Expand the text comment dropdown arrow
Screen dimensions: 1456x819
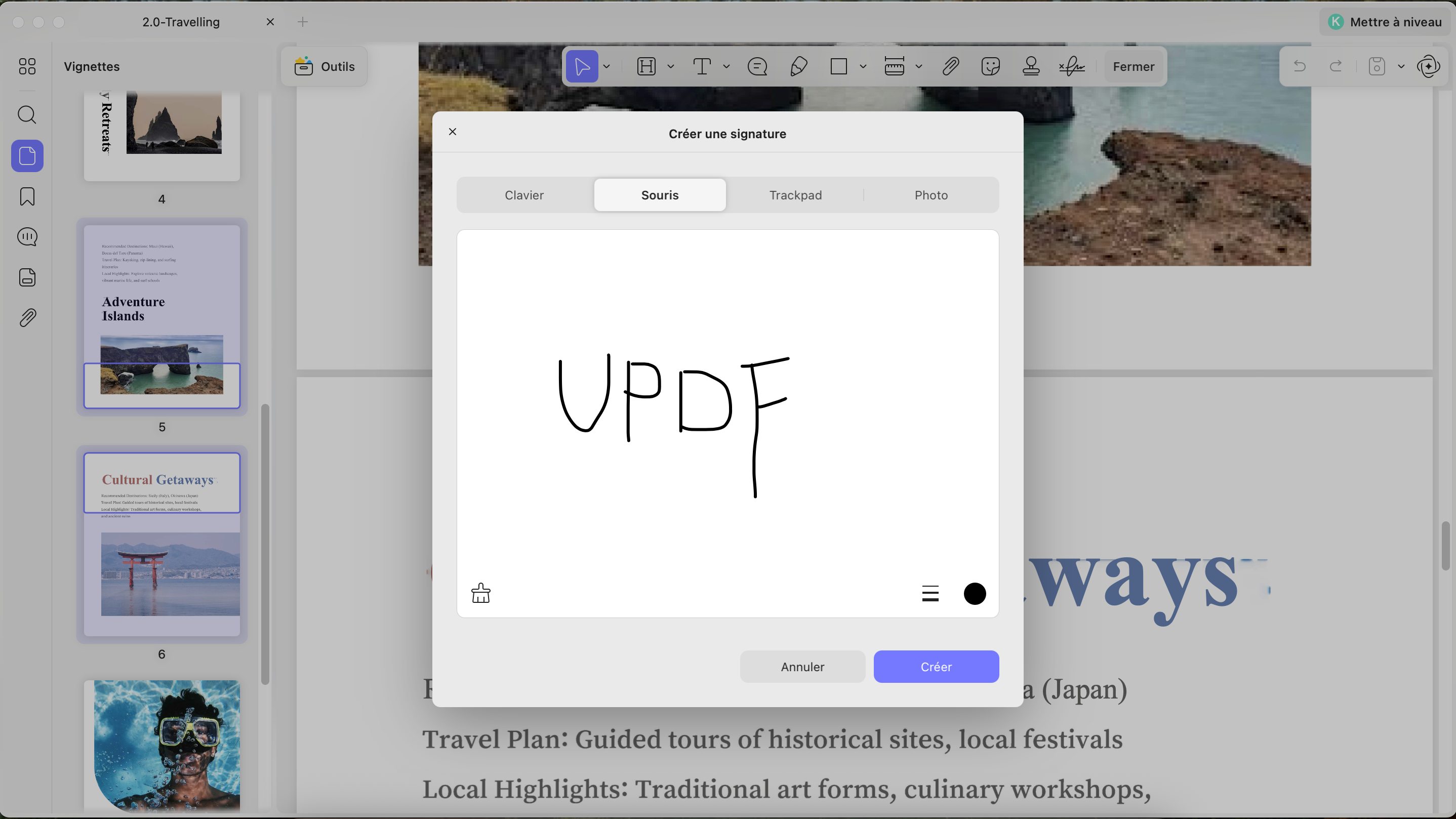pos(727,66)
